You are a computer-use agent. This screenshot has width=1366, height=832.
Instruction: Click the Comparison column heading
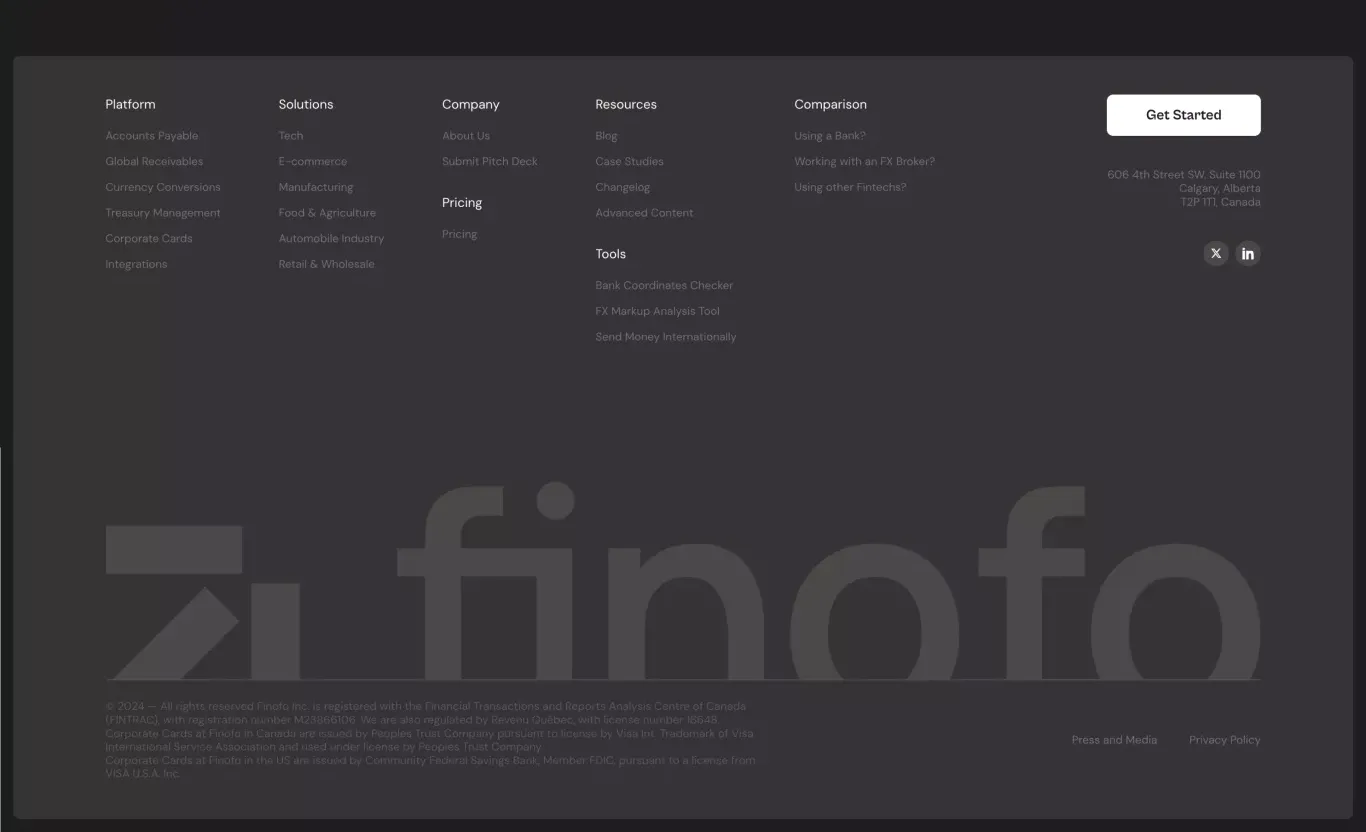click(x=831, y=104)
